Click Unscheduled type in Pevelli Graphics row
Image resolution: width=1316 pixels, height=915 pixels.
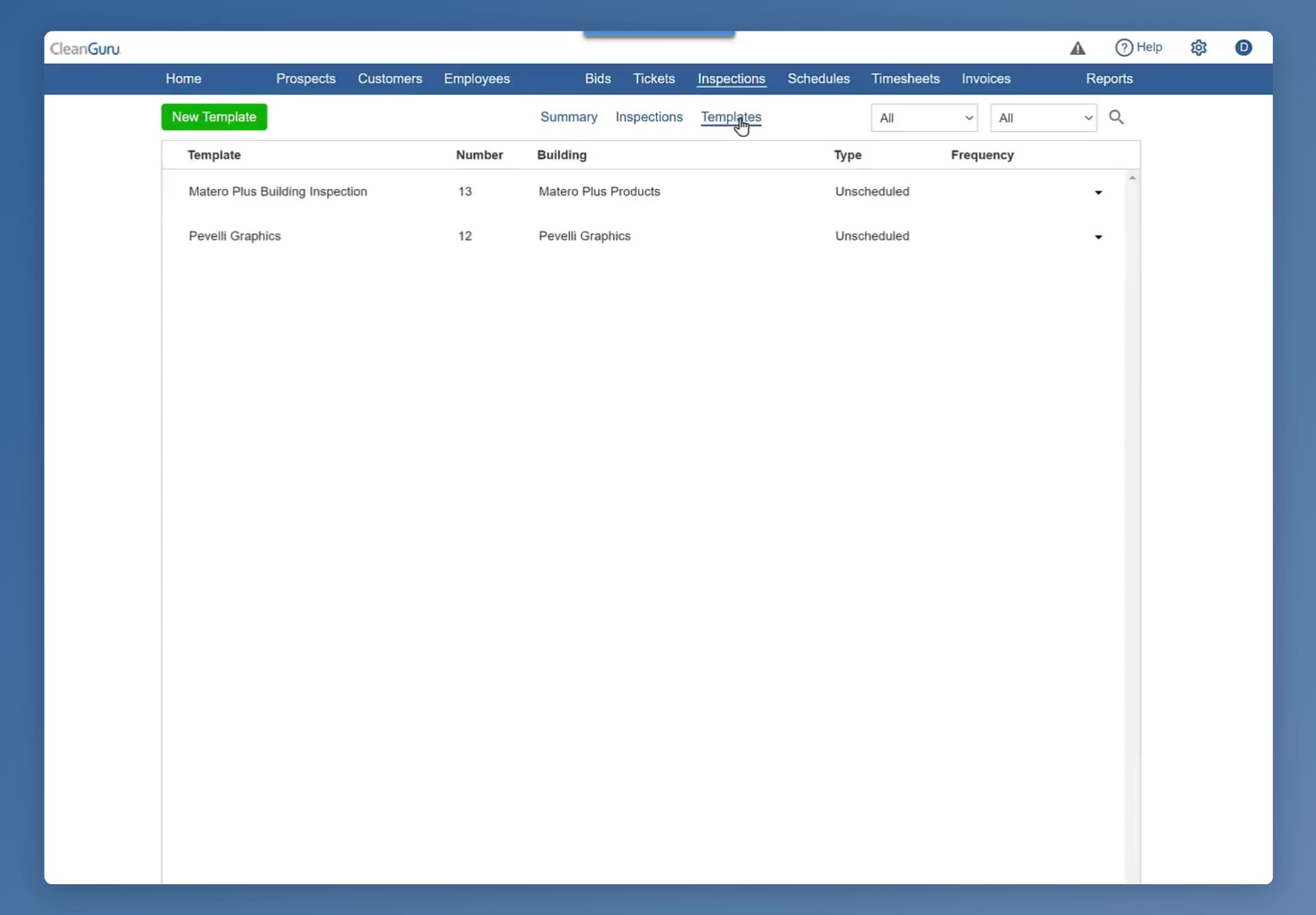click(872, 236)
